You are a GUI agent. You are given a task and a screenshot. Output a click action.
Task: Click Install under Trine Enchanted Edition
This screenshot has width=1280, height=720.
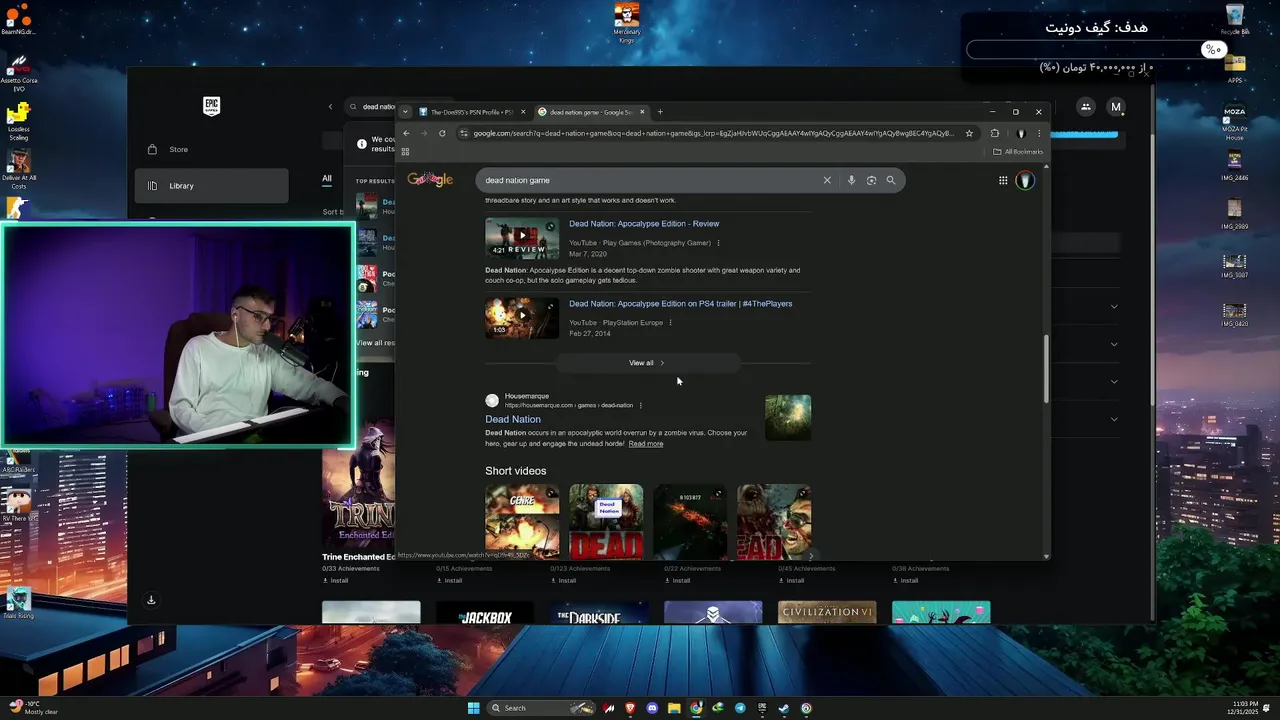(x=336, y=580)
